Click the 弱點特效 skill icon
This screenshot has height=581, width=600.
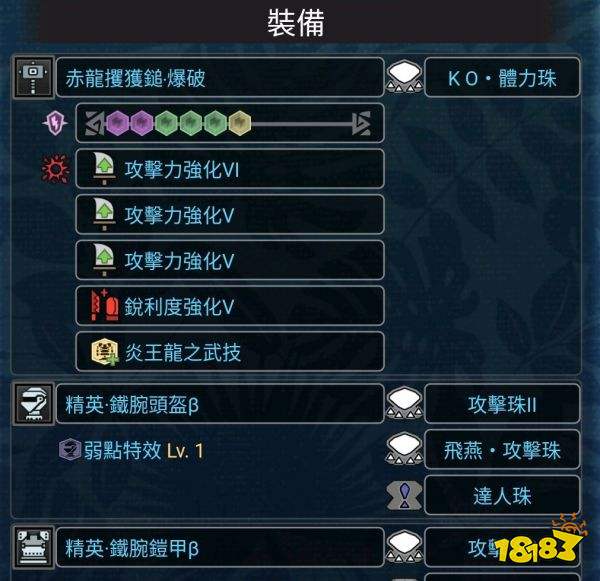70,449
